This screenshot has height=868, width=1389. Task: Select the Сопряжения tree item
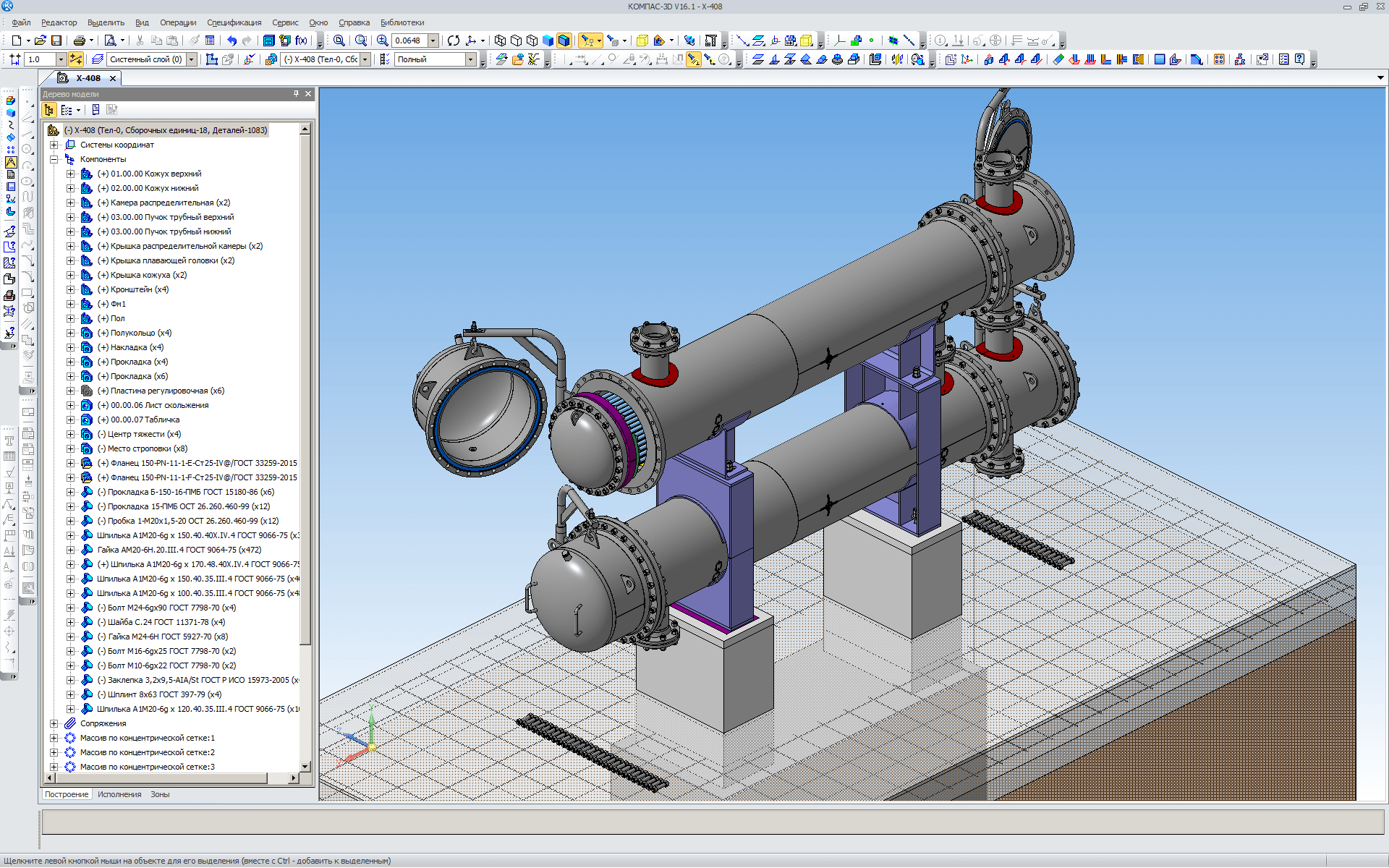click(103, 723)
